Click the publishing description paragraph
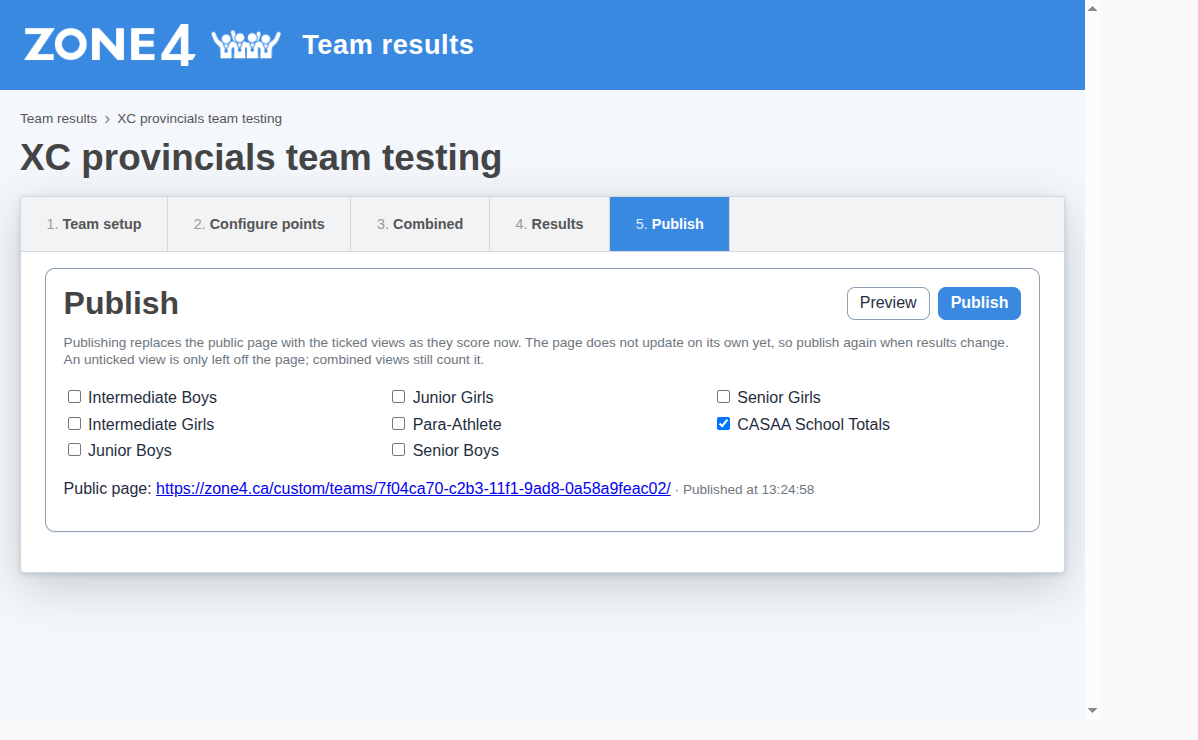1198x740 pixels. pyautogui.click(x=536, y=351)
